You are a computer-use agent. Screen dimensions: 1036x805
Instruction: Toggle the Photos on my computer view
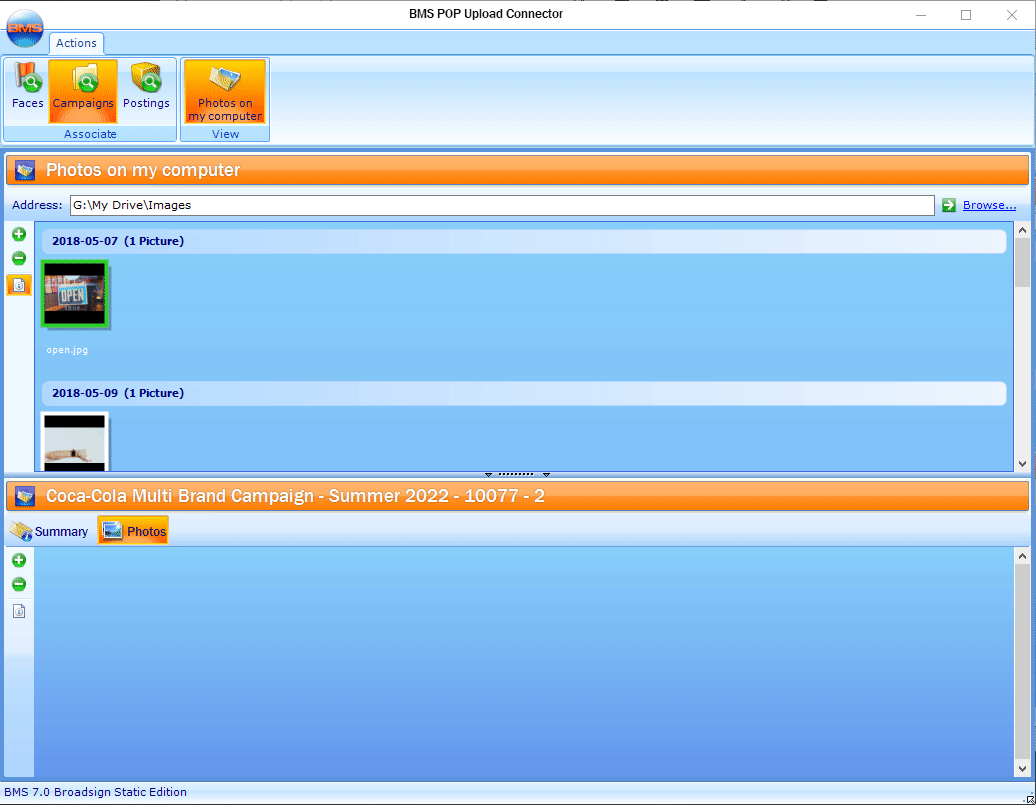click(x=225, y=91)
